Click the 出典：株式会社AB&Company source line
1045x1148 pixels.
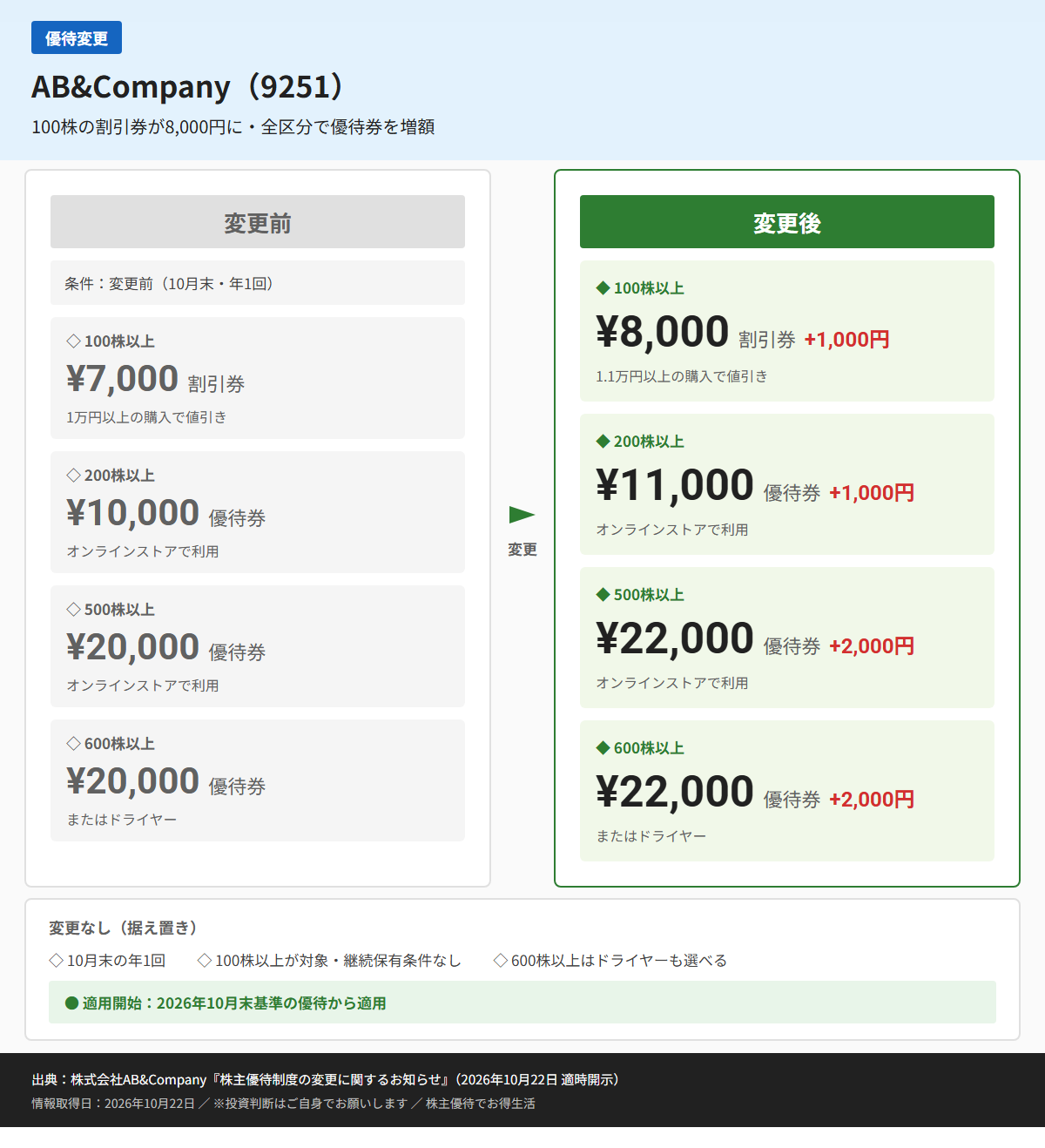point(326,1080)
